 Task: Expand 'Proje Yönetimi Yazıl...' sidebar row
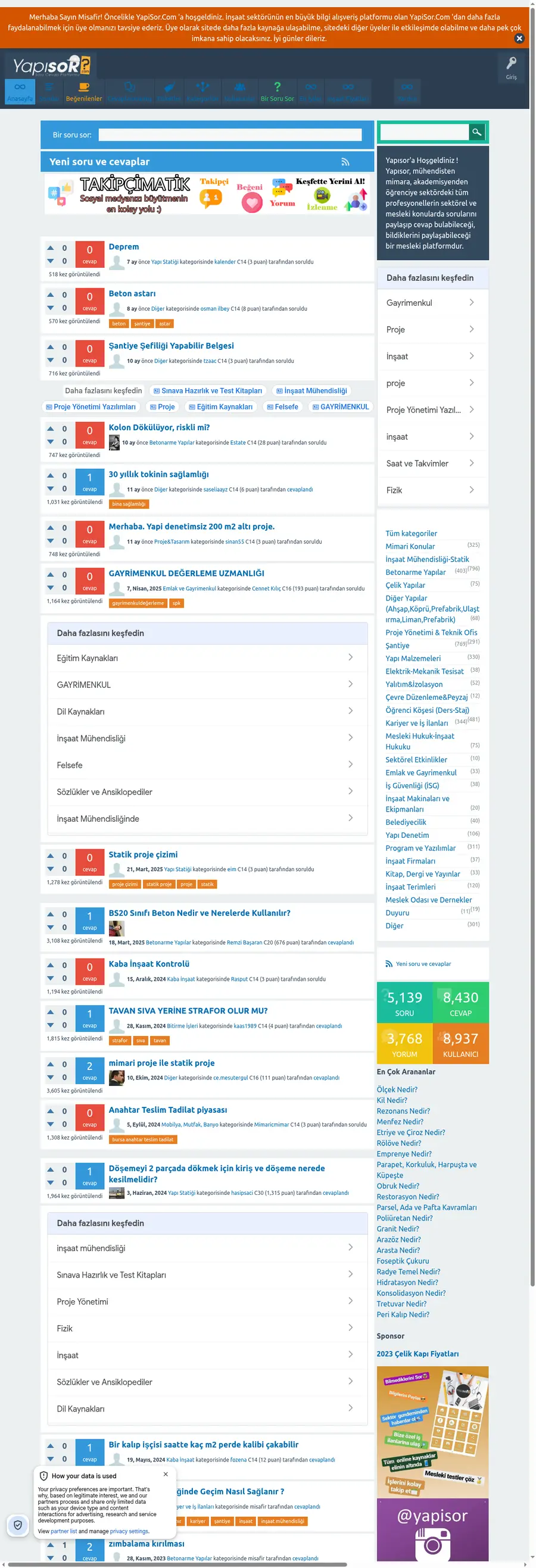pos(432,409)
